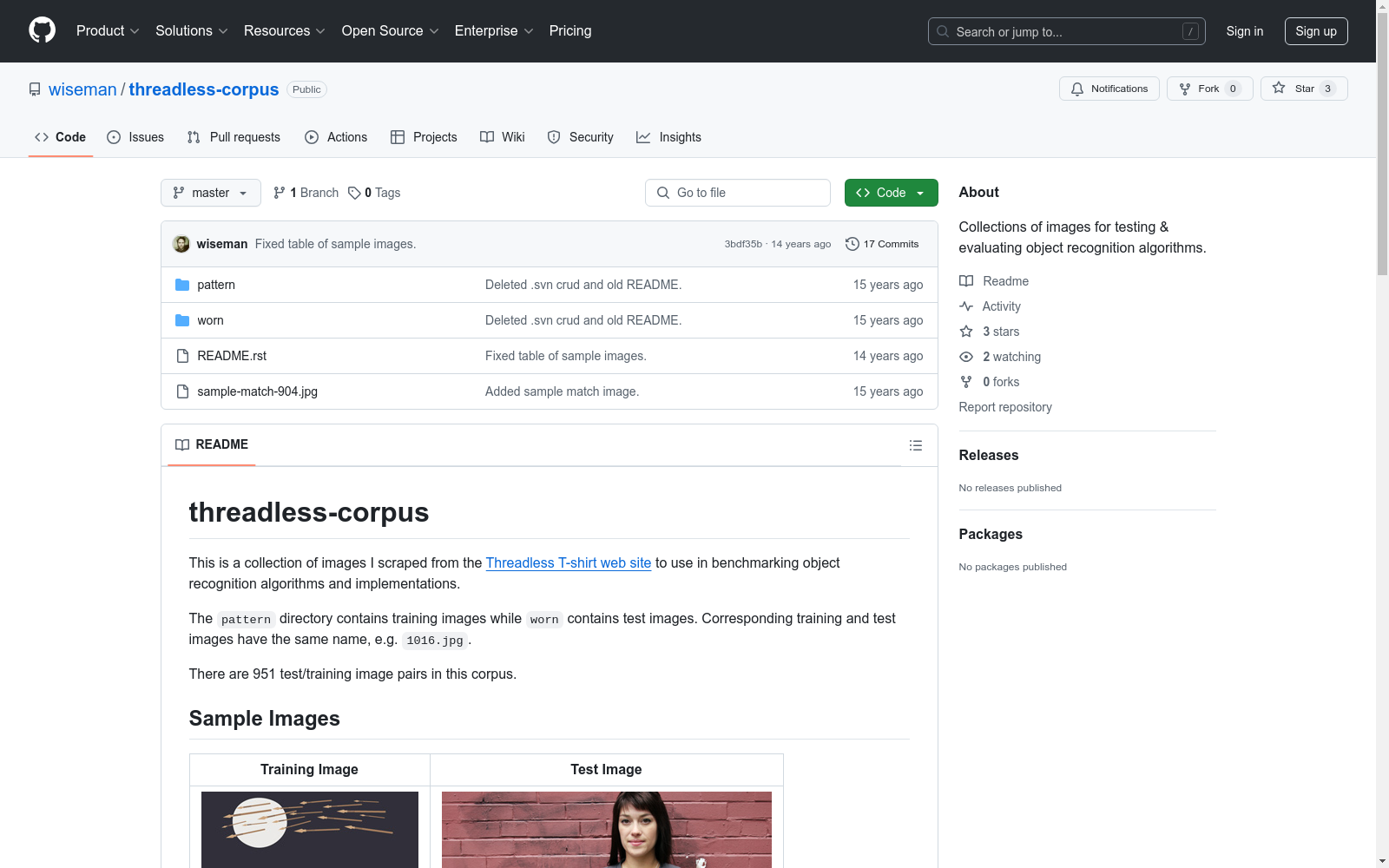This screenshot has height=868, width=1389.
Task: Open the Activity link
Action: [x=991, y=306]
